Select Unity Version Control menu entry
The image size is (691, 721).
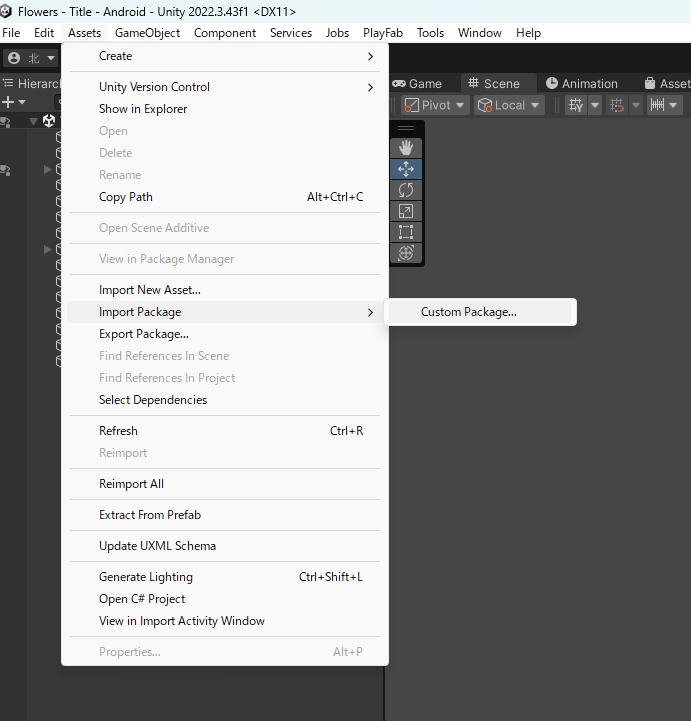click(224, 87)
